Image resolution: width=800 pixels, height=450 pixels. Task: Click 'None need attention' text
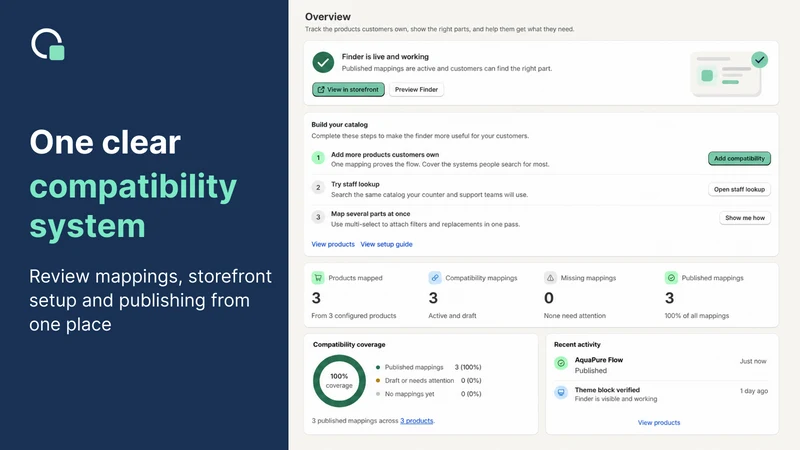pyautogui.click(x=574, y=316)
